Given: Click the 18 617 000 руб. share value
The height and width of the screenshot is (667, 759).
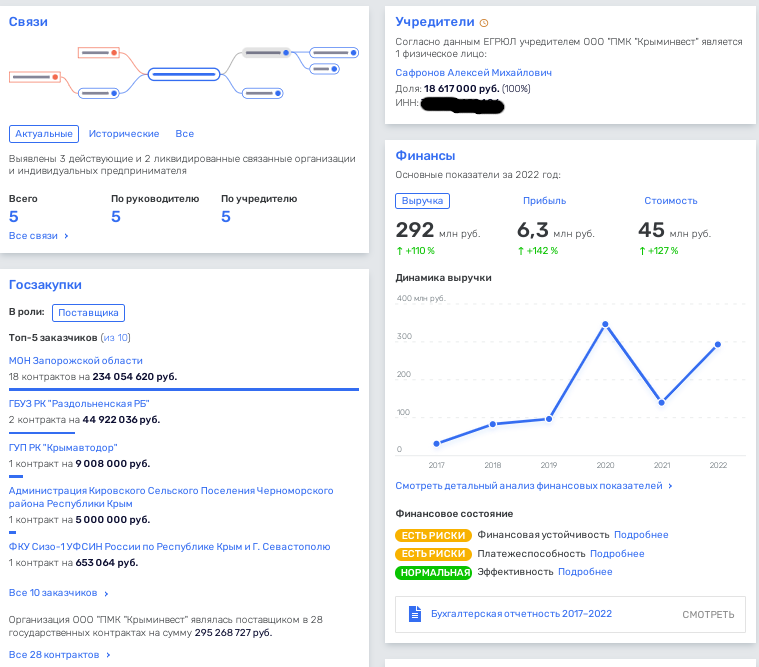Looking at the screenshot, I should (x=461, y=89).
